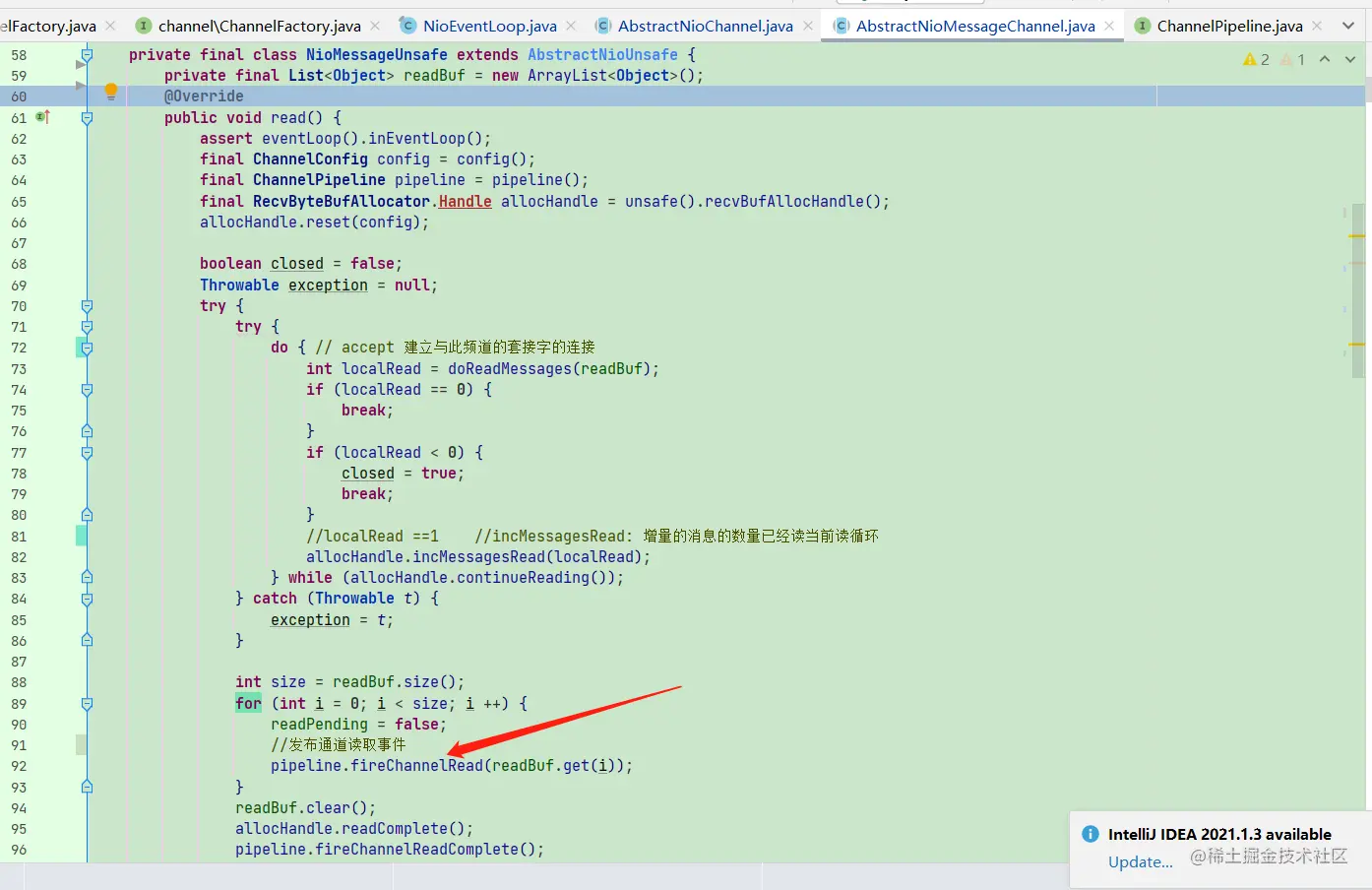Click the upper yellow warning stripe marker
1372x890 pixels.
coord(1357,236)
